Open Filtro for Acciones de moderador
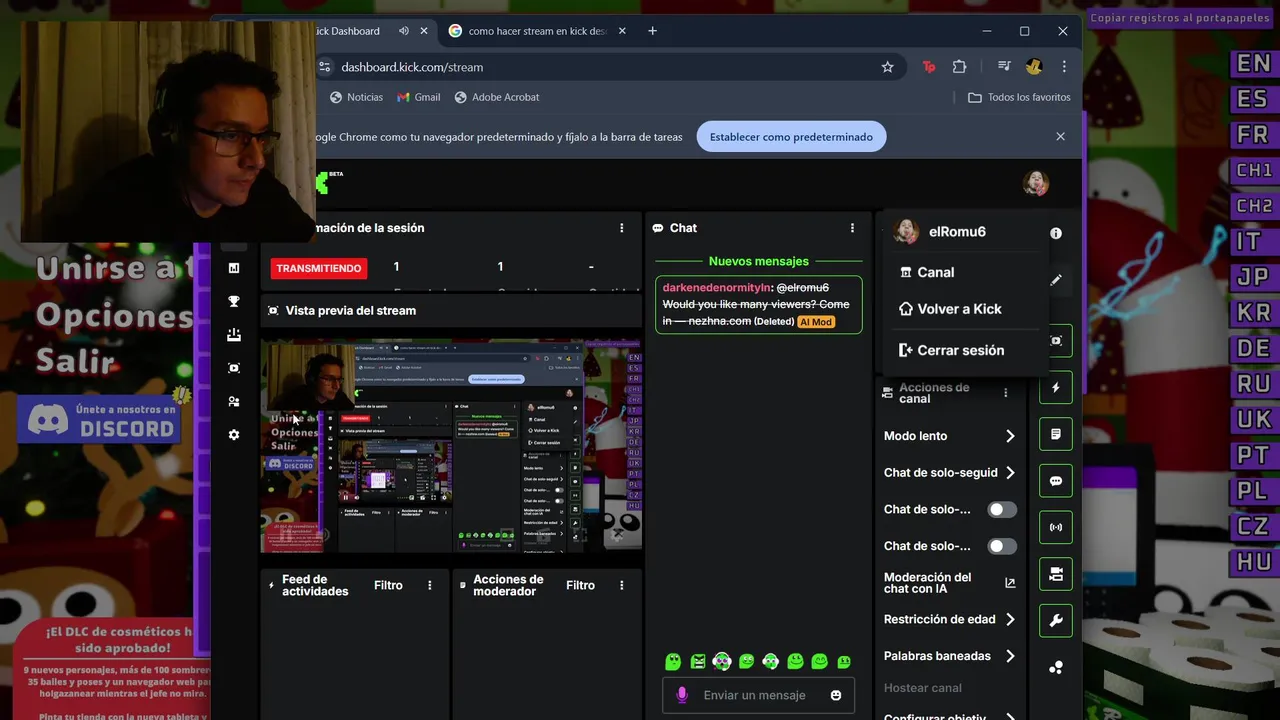 [x=580, y=585]
